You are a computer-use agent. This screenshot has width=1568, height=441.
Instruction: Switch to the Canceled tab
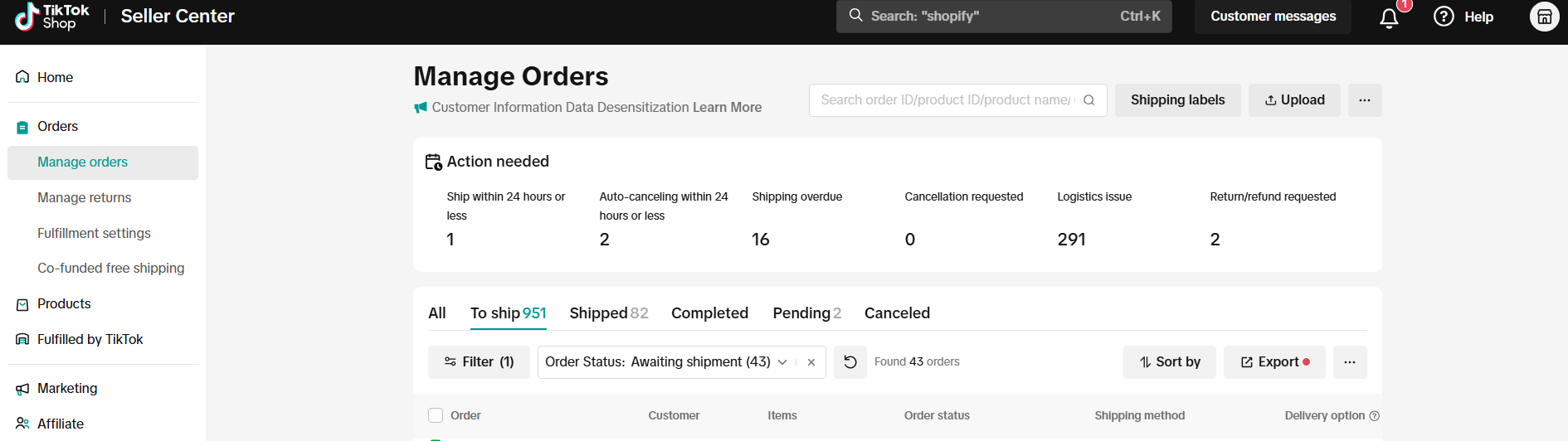897,313
